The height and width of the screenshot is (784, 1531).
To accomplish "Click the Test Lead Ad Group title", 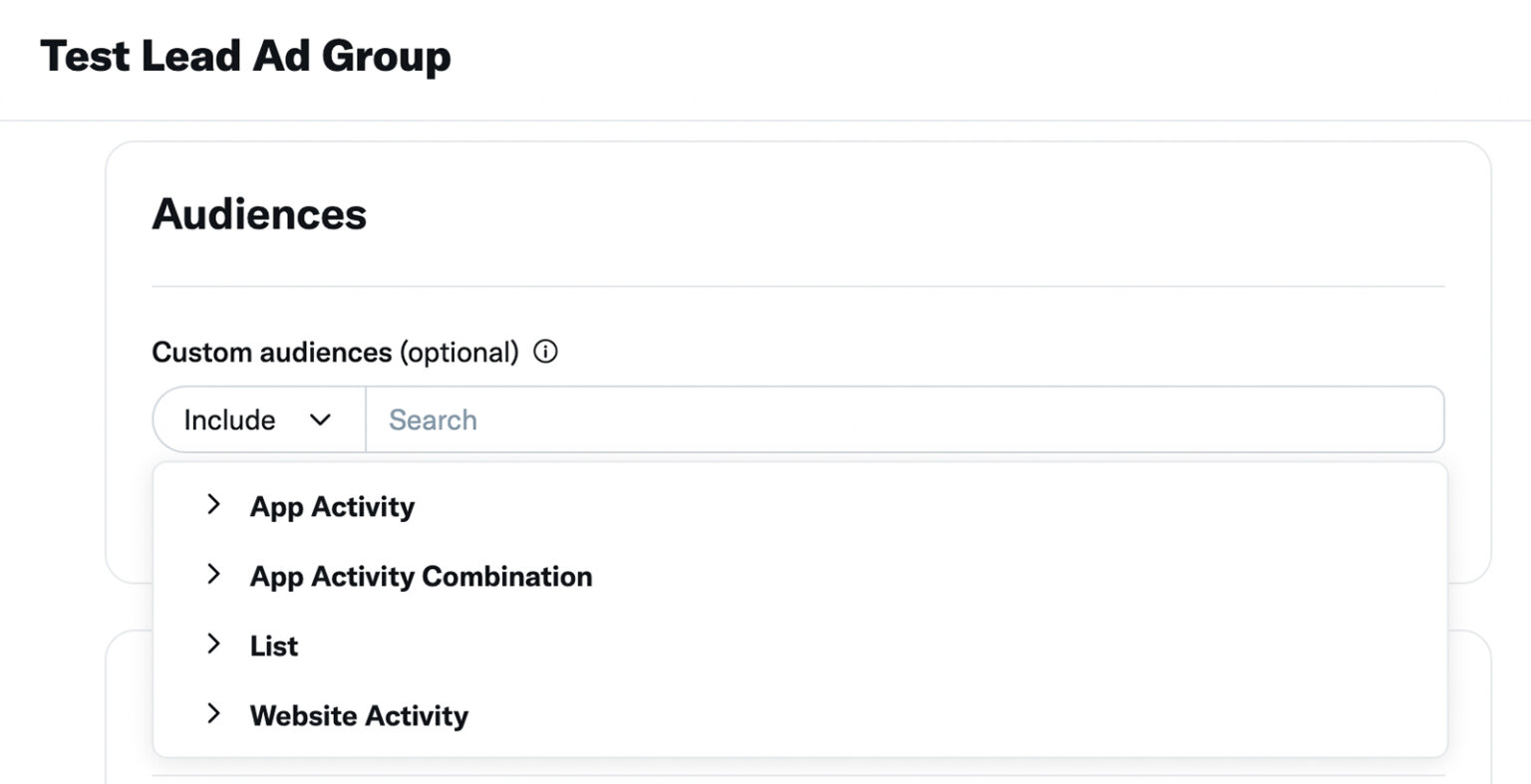I will click(x=245, y=56).
